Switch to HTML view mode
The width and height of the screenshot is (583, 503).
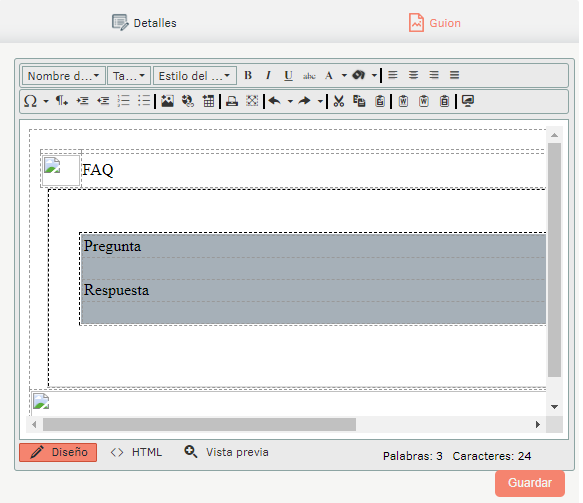136,452
